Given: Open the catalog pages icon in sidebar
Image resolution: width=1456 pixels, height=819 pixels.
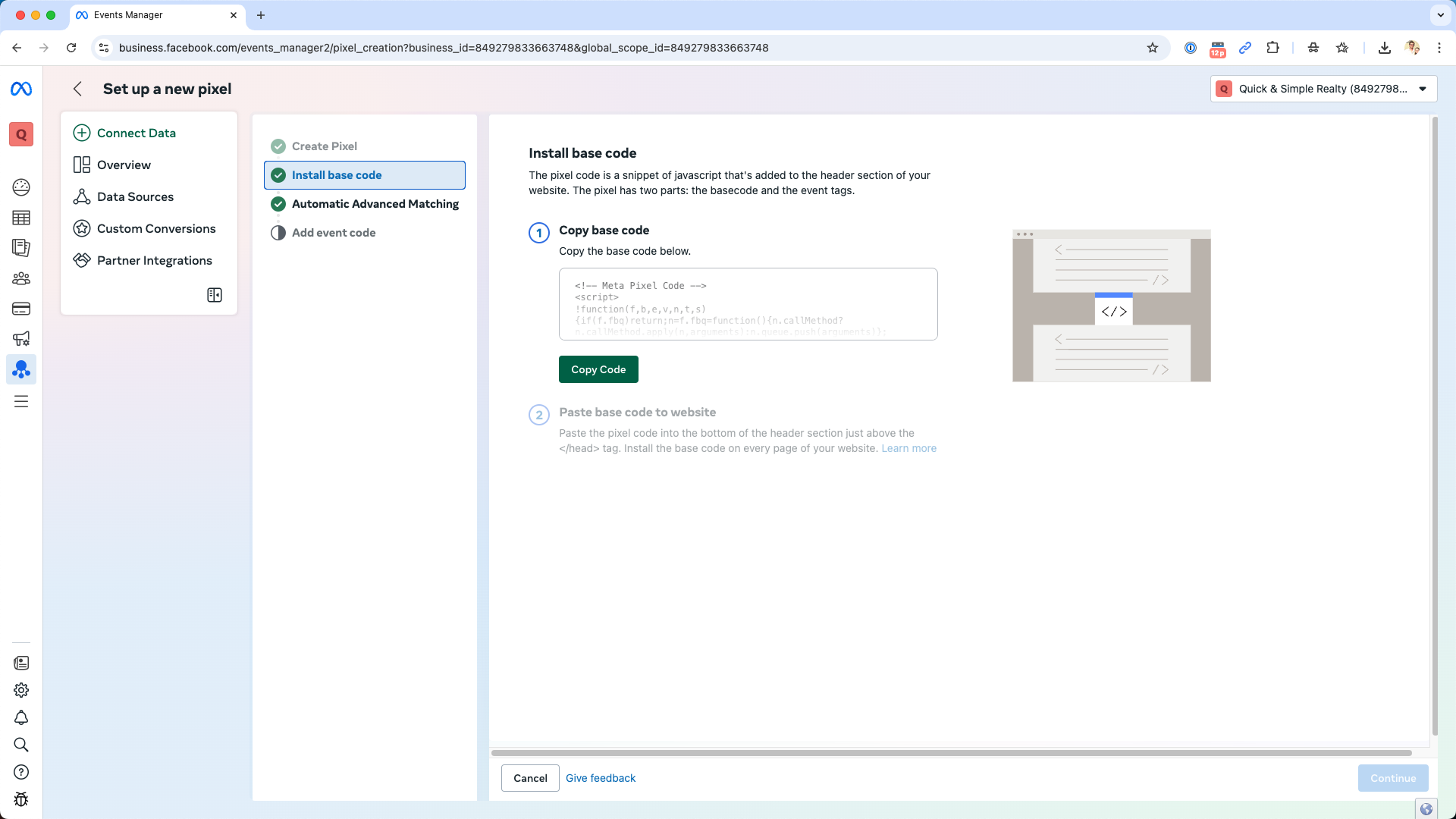Looking at the screenshot, I should 21,248.
